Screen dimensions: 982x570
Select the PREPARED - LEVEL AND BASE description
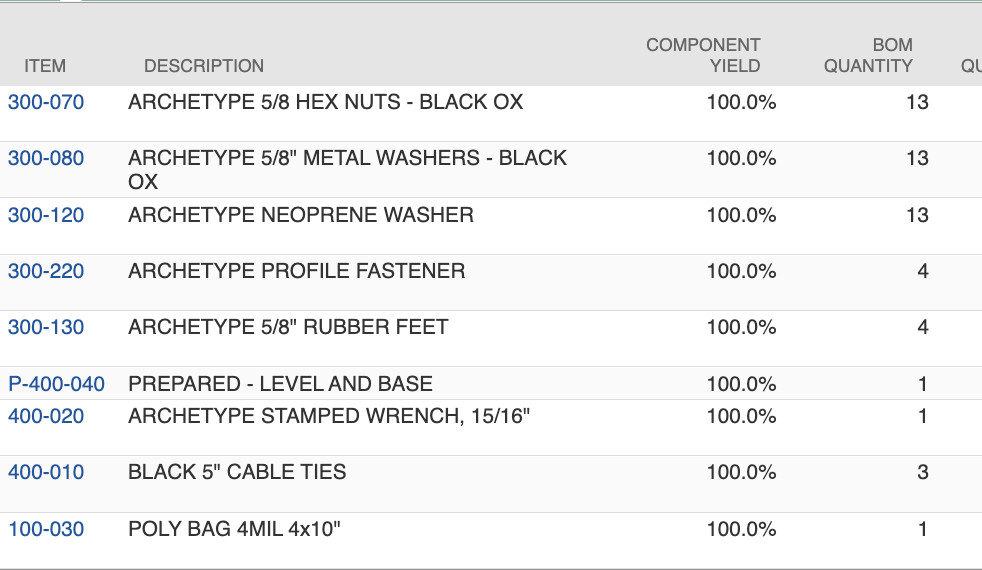(x=281, y=384)
